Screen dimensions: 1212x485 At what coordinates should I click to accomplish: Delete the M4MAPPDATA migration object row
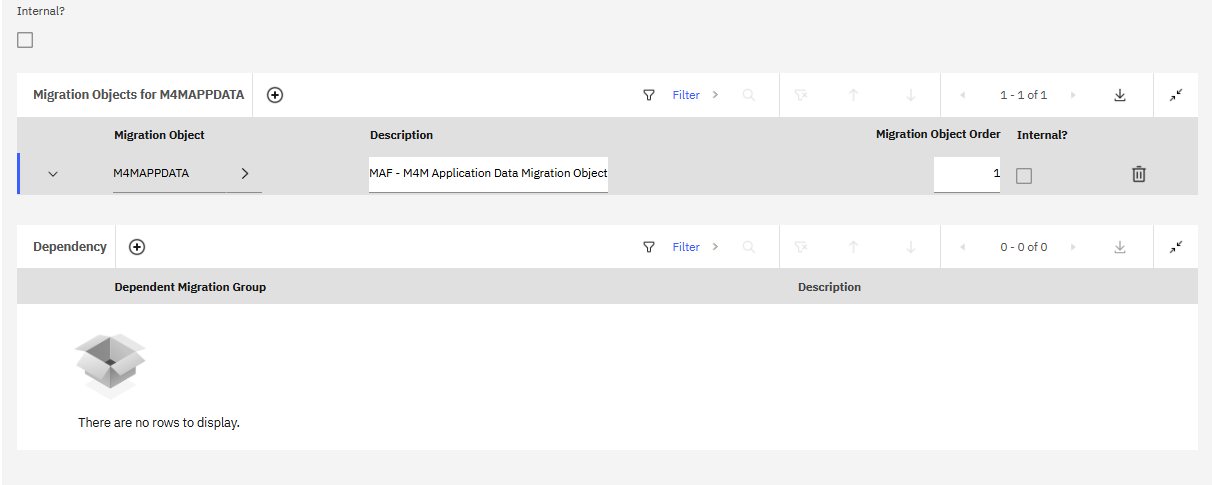pyautogui.click(x=1138, y=174)
